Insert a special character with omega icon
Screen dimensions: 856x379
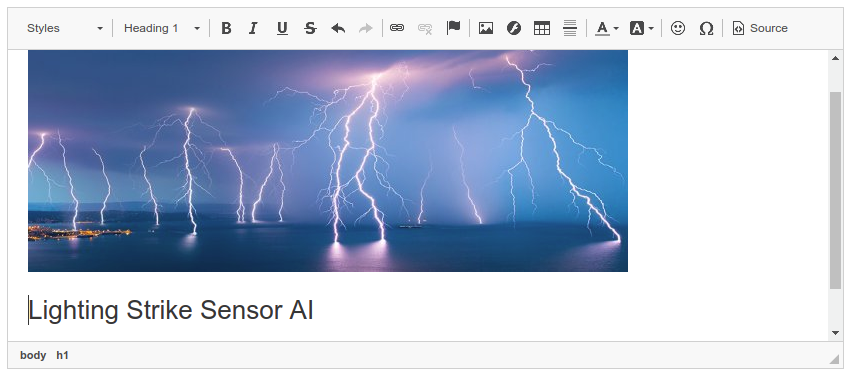click(706, 28)
